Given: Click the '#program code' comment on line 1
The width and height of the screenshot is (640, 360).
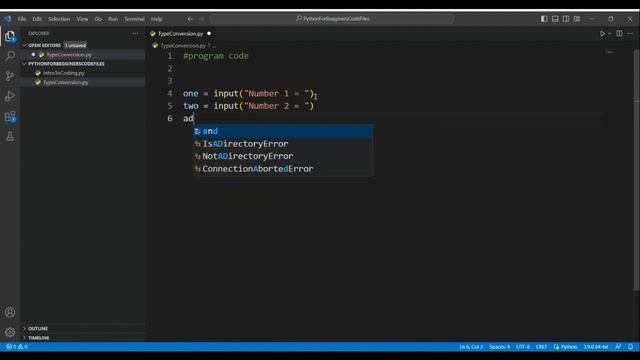Looking at the screenshot, I should (x=216, y=56).
